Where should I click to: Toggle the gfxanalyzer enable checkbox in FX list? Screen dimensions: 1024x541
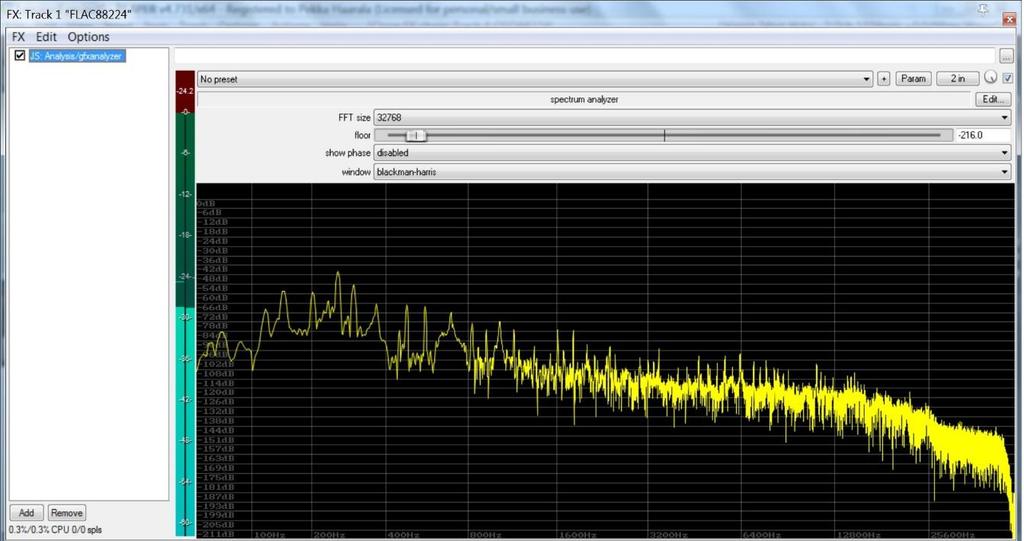[20, 56]
